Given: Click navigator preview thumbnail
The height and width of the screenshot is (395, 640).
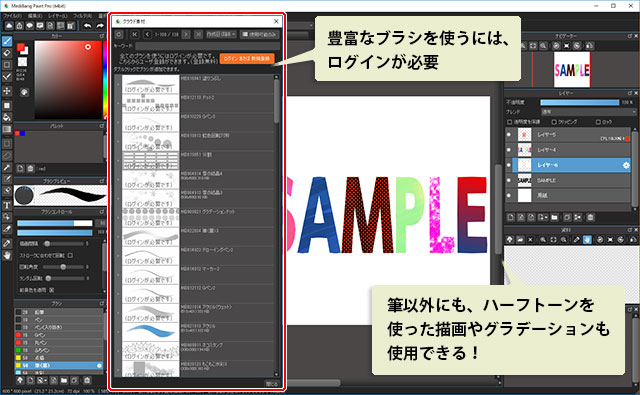Looking at the screenshot, I should [572, 69].
